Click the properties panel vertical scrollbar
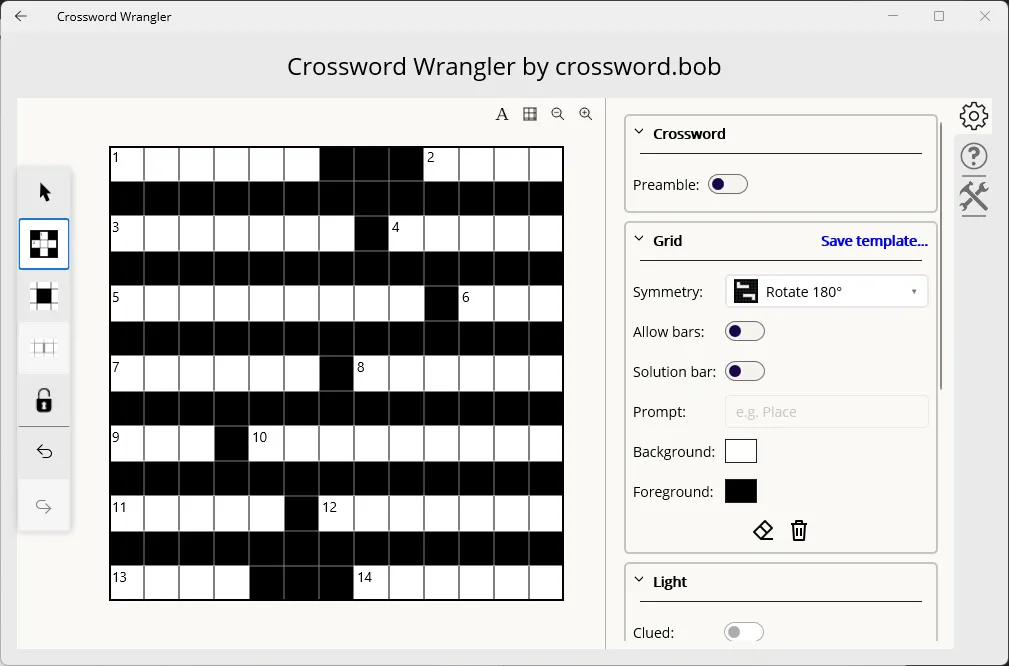Image resolution: width=1009 pixels, height=666 pixels. point(941,255)
